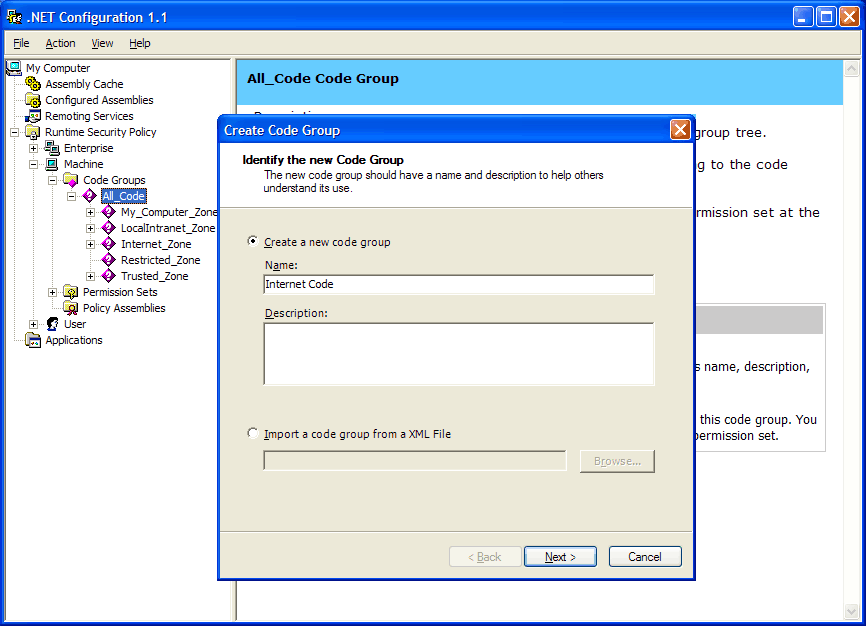
Task: Open the Help menu
Action: click(140, 43)
